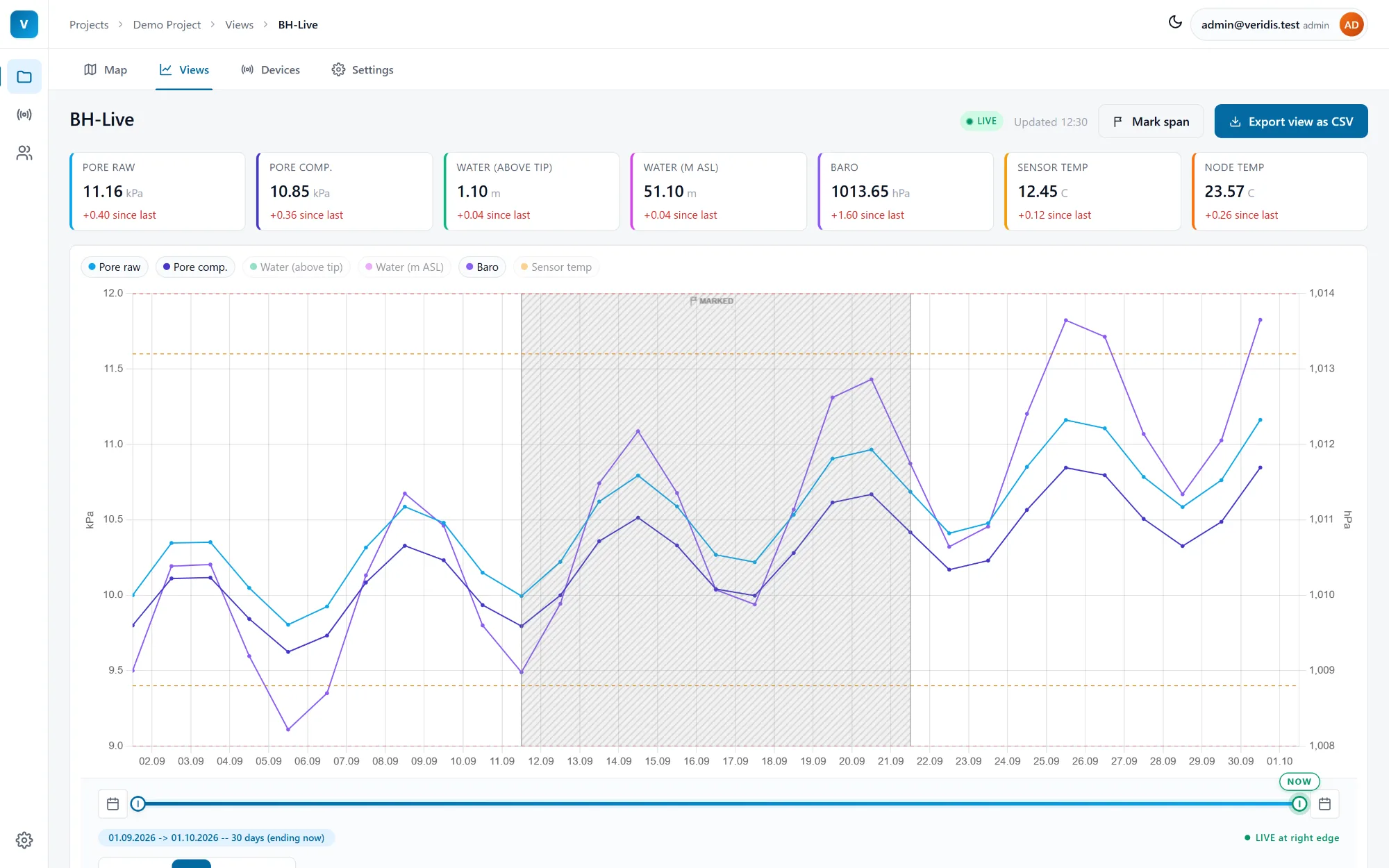Screen dimensions: 1389x868
Task: Click the MARKED span label flag
Action: click(x=712, y=301)
